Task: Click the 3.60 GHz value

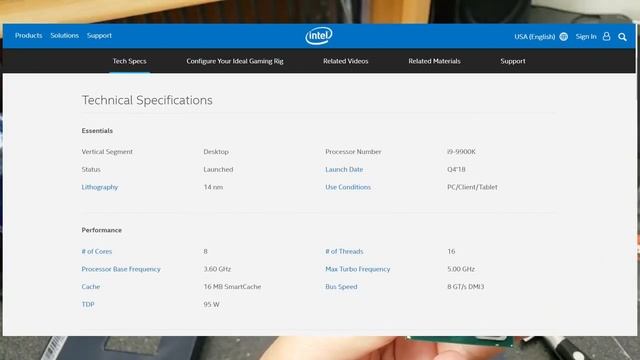Action: (217, 269)
